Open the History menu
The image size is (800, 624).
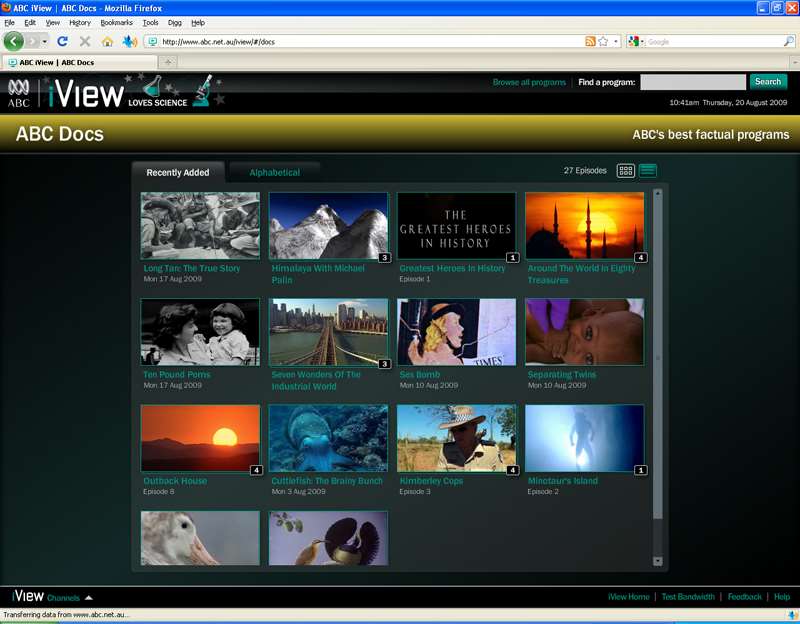(x=80, y=22)
